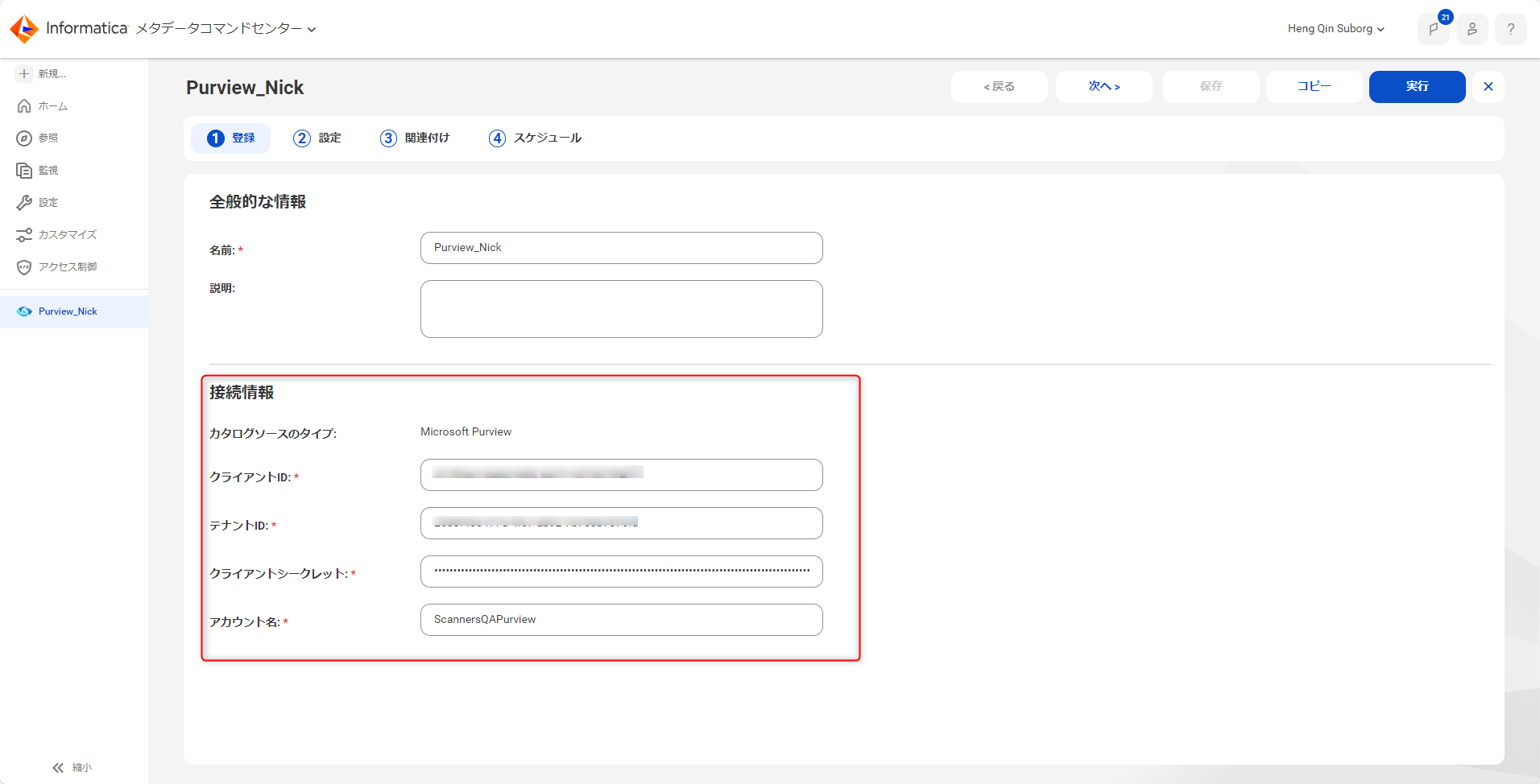Focus the テナントID input field
The width and height of the screenshot is (1540, 784).
pos(622,523)
